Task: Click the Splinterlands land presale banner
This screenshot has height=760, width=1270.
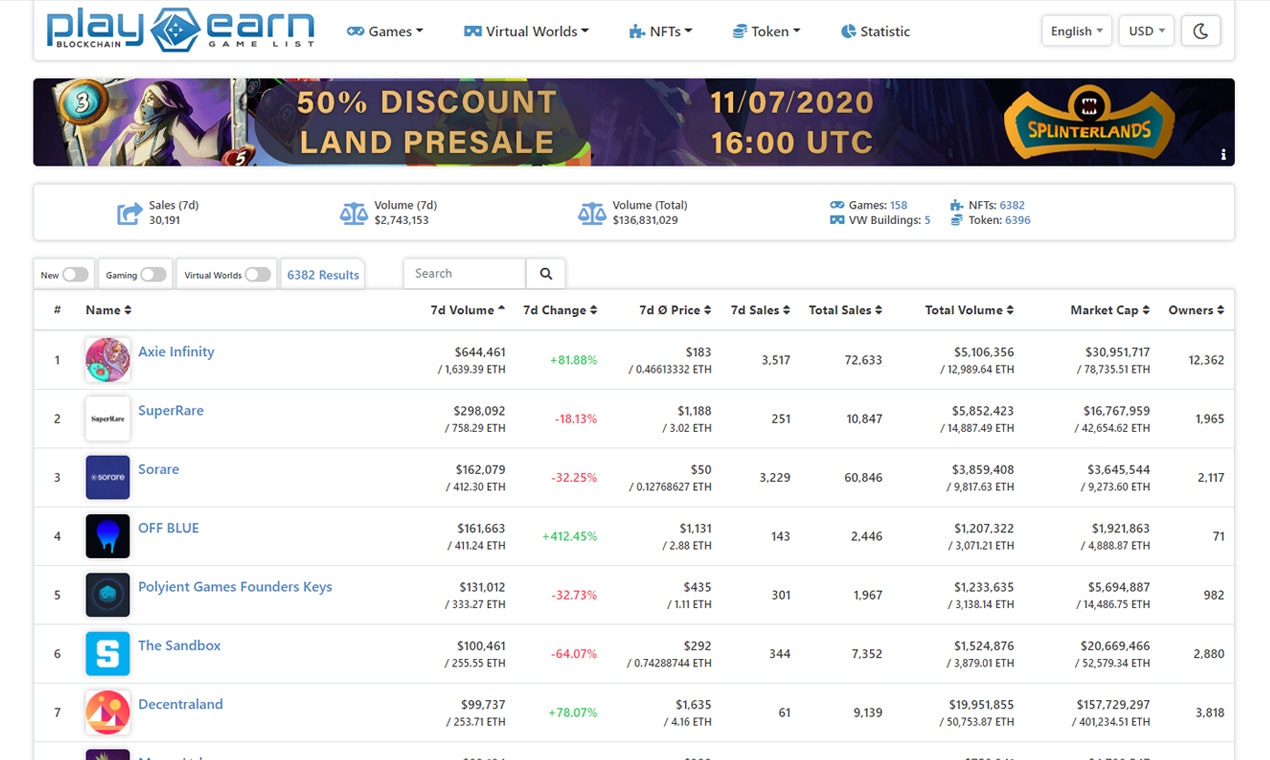Action: (634, 122)
